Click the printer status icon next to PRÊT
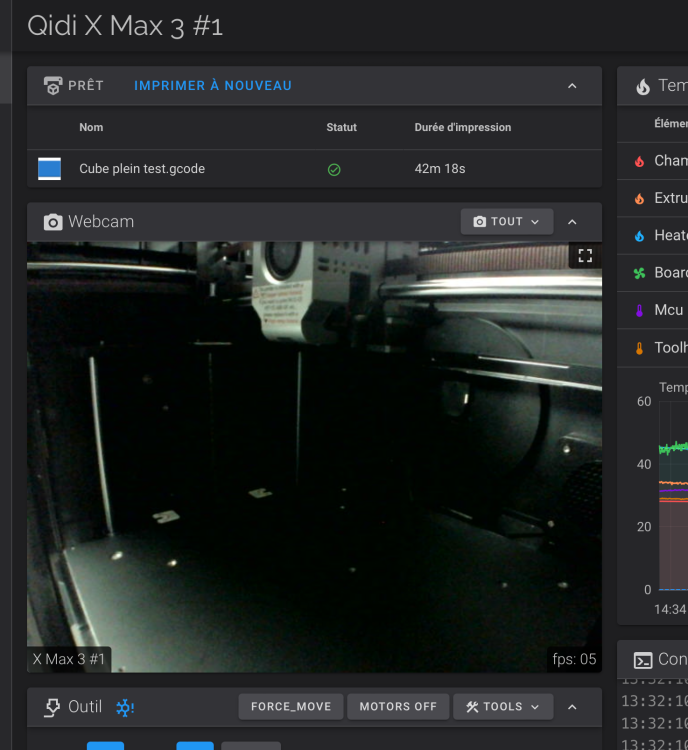This screenshot has width=688, height=750. (x=53, y=86)
